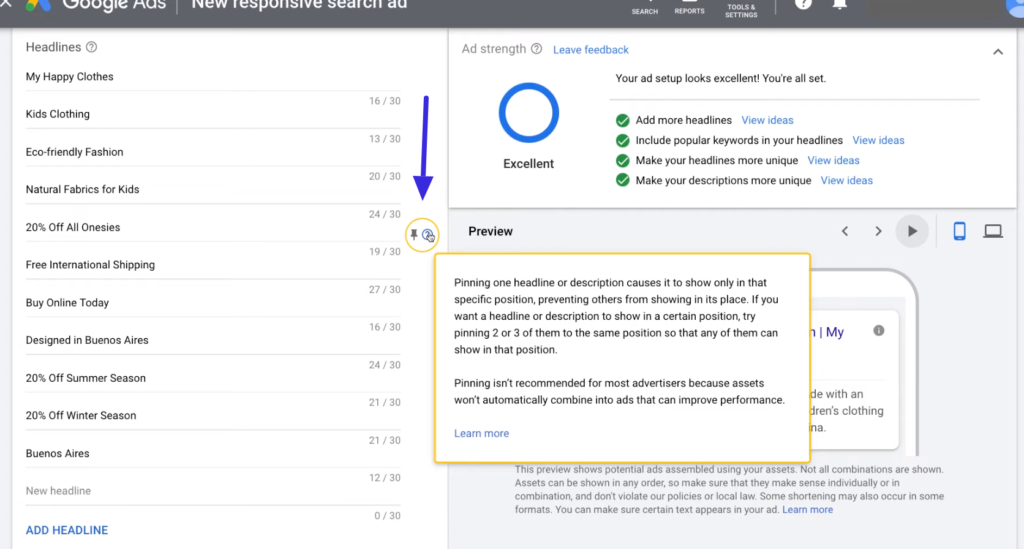Click the info icon in ad preview
The width and height of the screenshot is (1024, 549).
coord(879,331)
